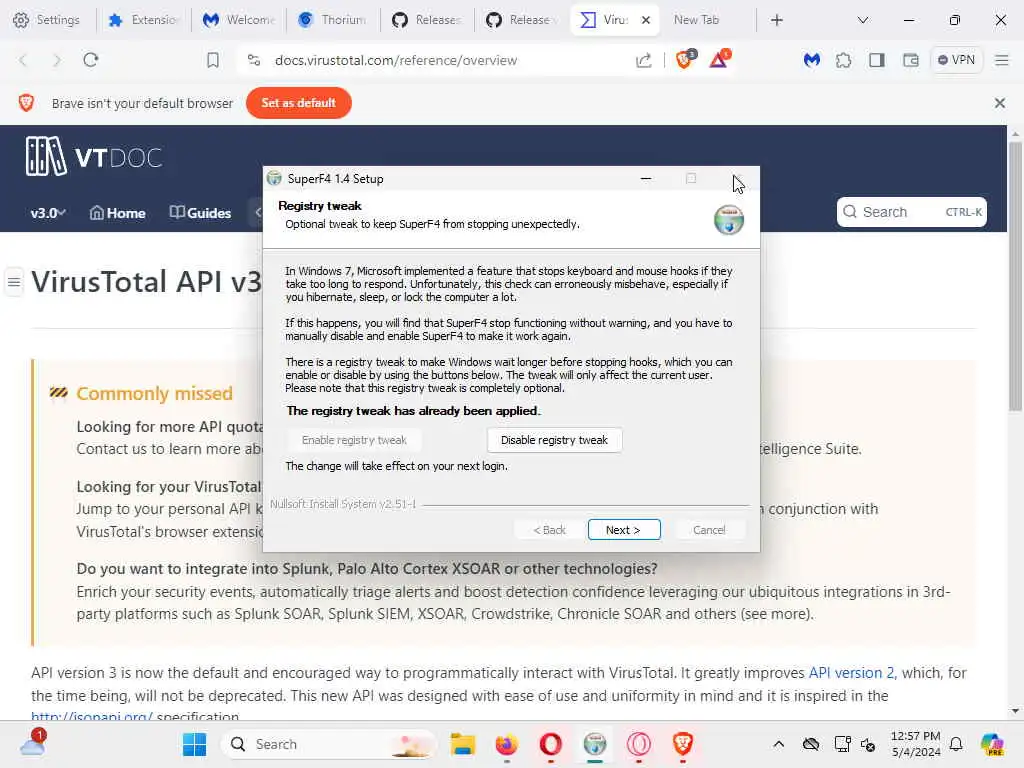Go back to previous page
Image resolution: width=1024 pixels, height=768 pixels.
pyautogui.click(x=23, y=60)
